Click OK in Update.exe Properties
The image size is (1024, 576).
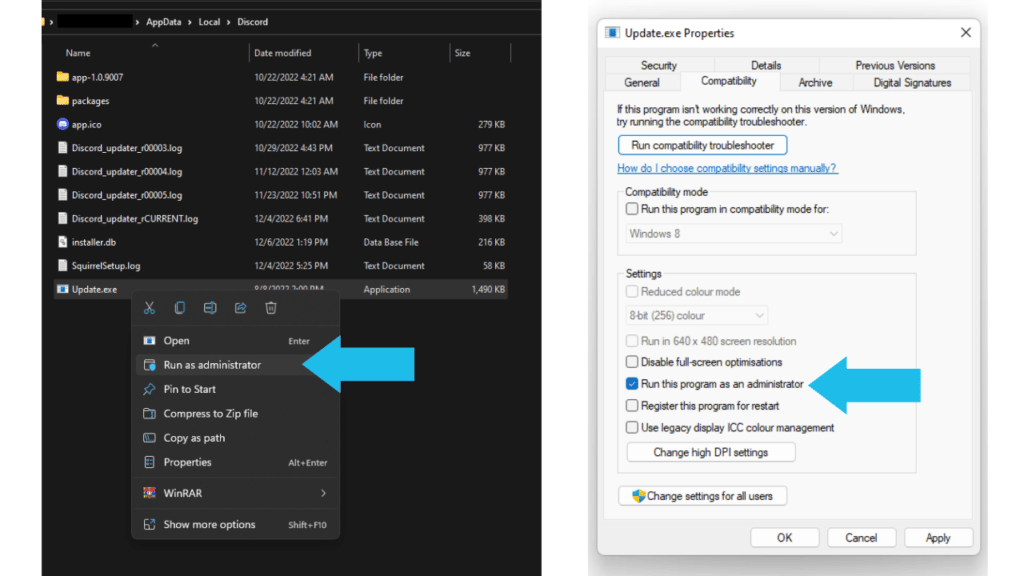pyautogui.click(x=784, y=537)
